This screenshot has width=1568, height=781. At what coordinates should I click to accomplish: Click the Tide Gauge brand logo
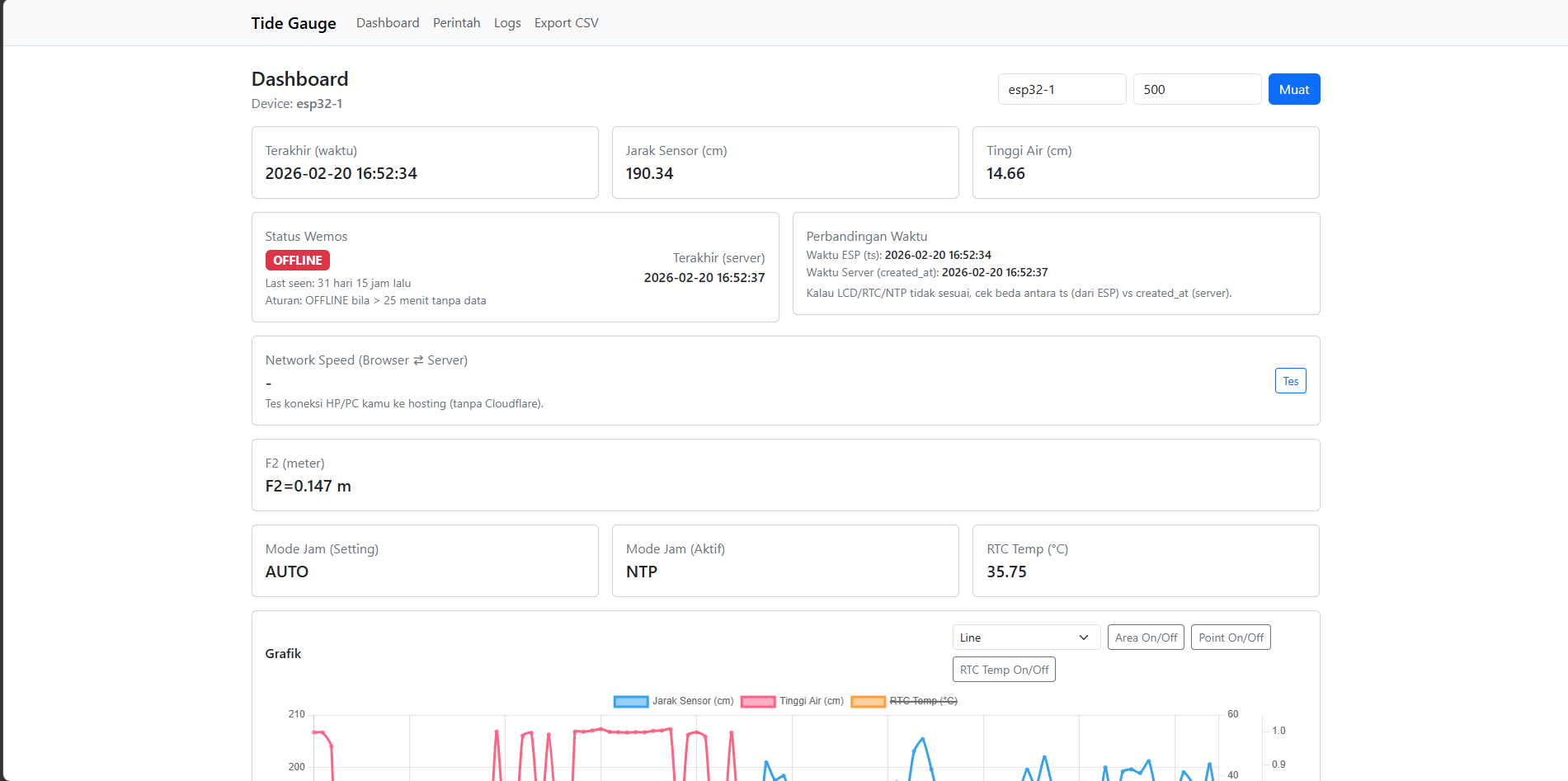click(293, 23)
